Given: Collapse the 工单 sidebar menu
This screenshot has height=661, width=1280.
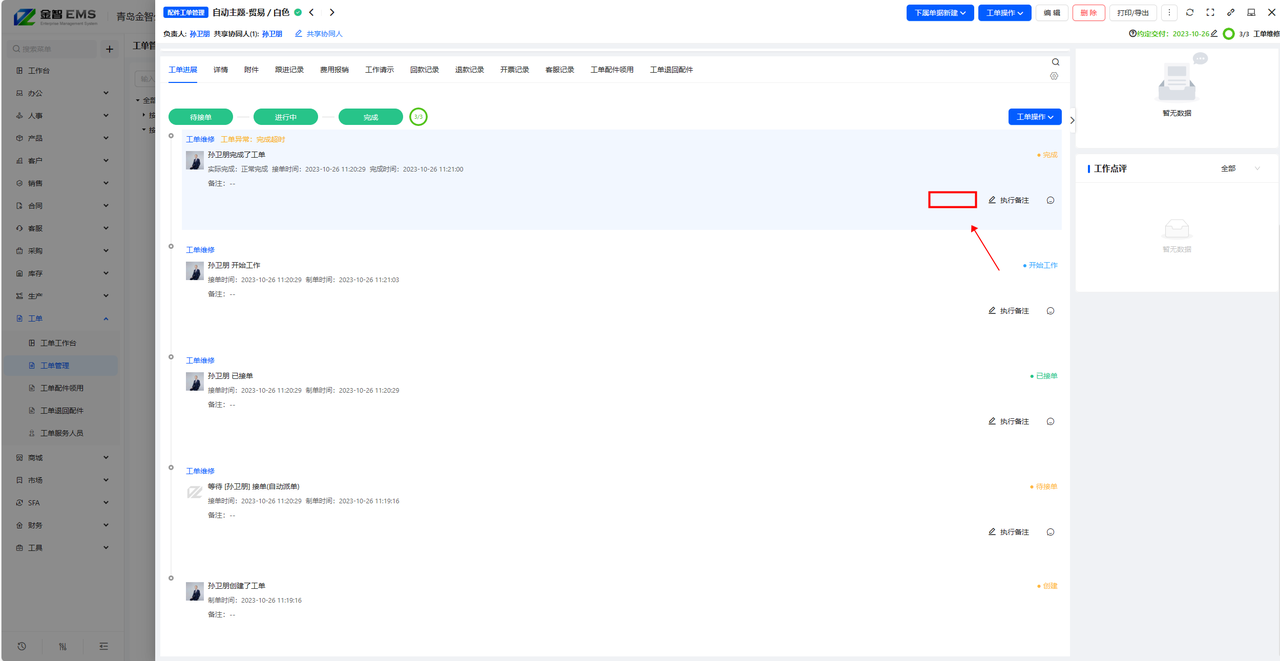Looking at the screenshot, I should click(x=60, y=319).
